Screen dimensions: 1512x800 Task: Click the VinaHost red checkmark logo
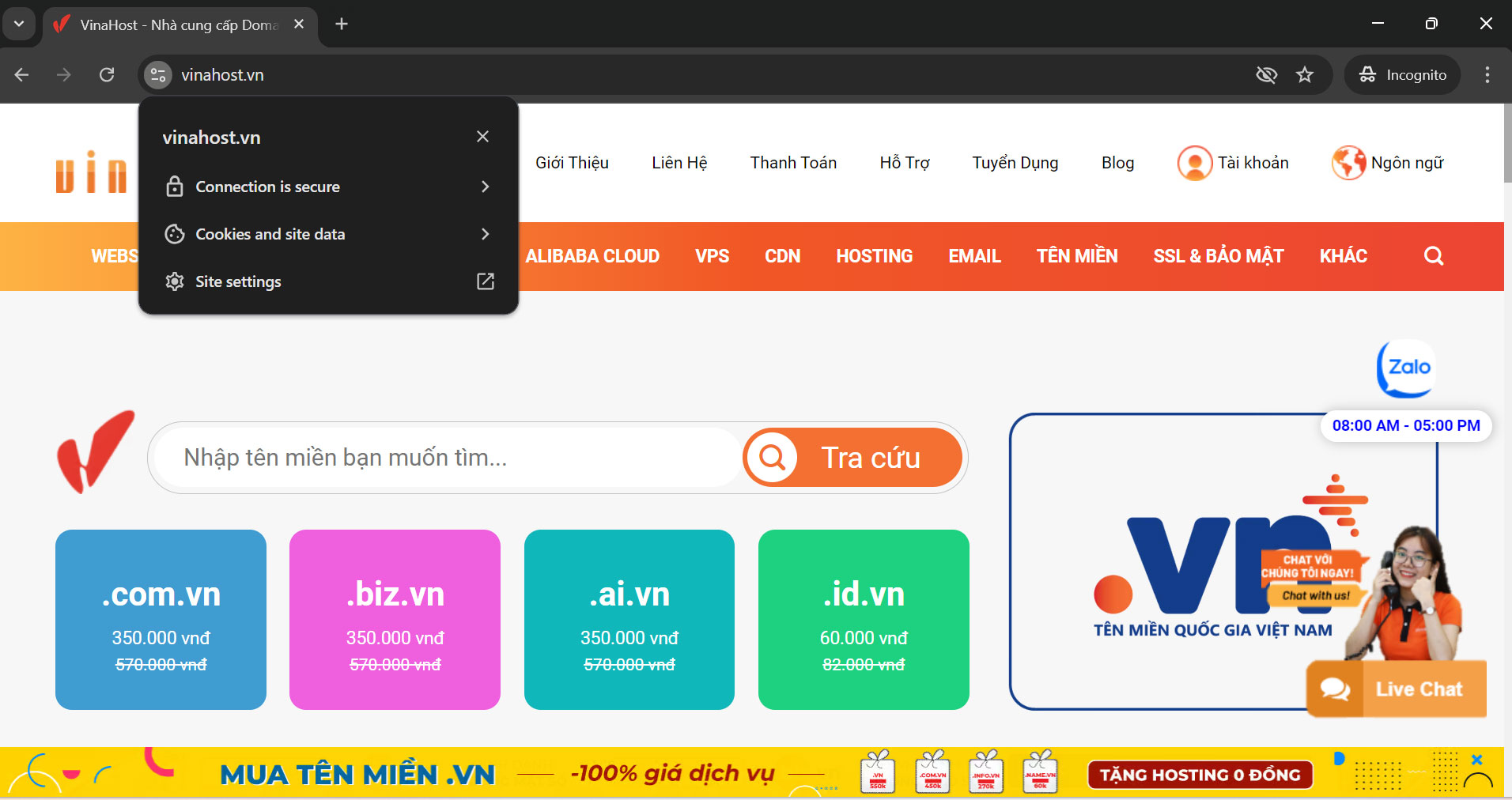click(95, 452)
